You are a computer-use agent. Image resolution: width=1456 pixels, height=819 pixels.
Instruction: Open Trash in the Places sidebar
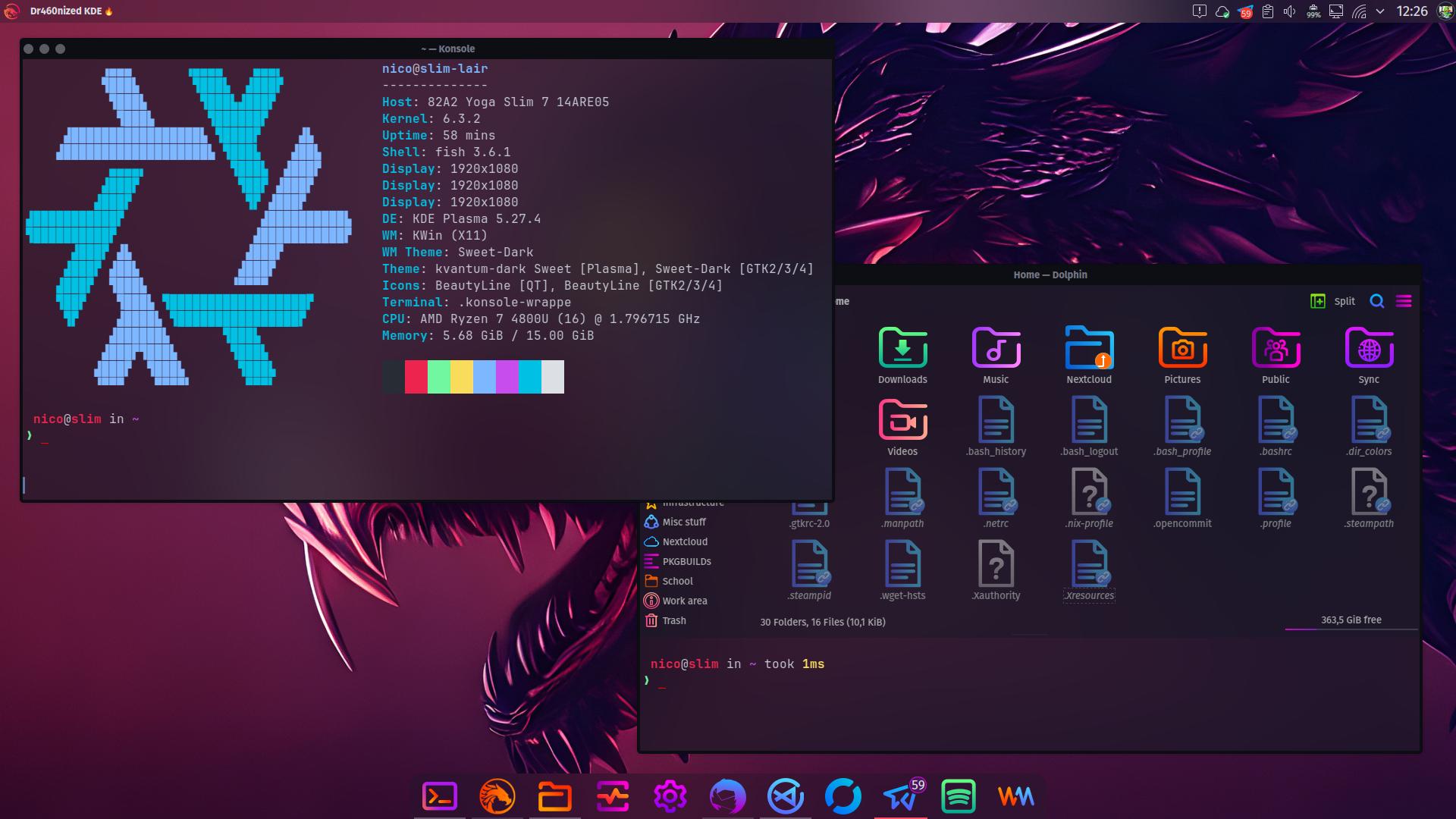[x=673, y=620]
